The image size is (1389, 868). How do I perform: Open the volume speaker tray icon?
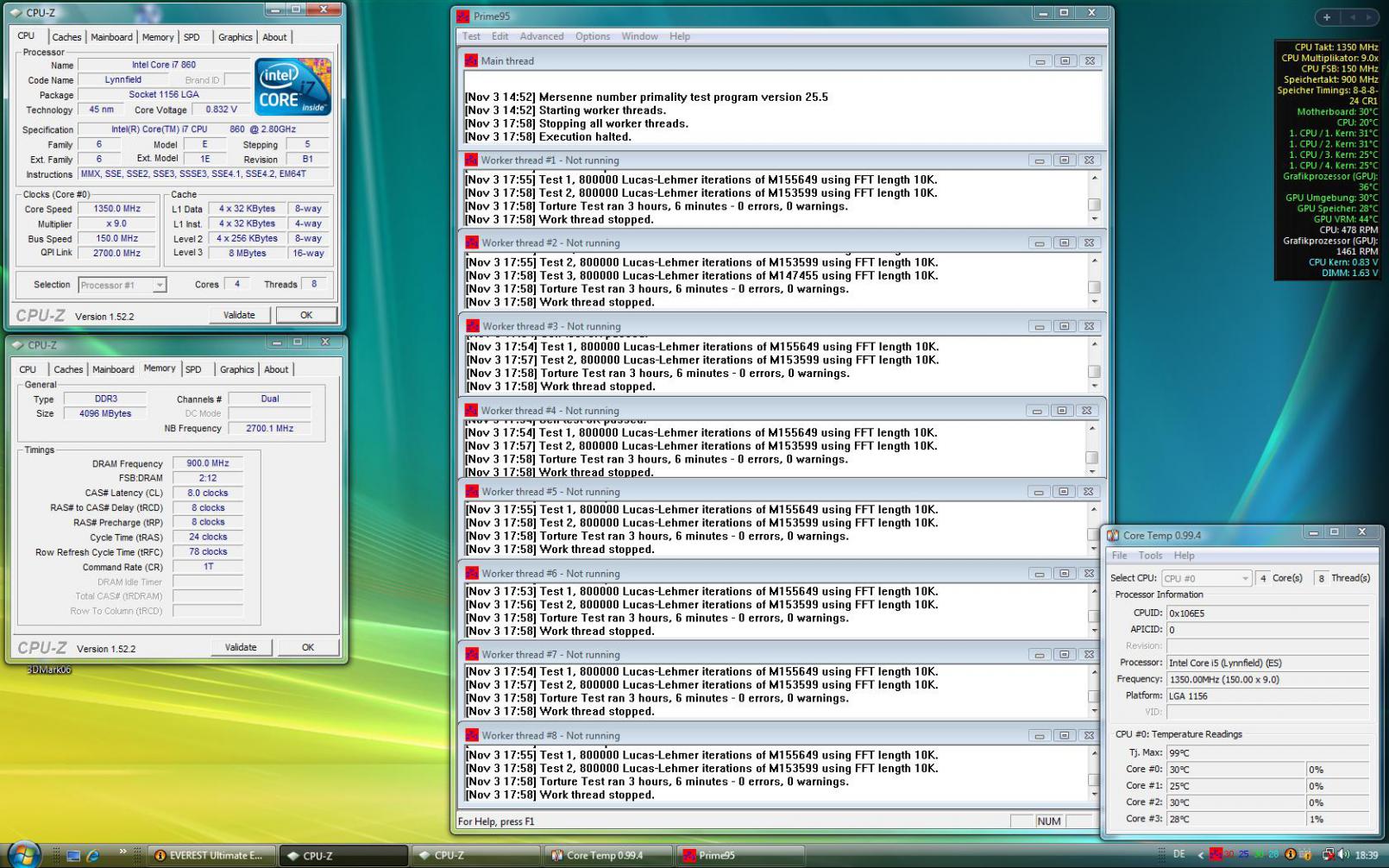pos(1345,855)
